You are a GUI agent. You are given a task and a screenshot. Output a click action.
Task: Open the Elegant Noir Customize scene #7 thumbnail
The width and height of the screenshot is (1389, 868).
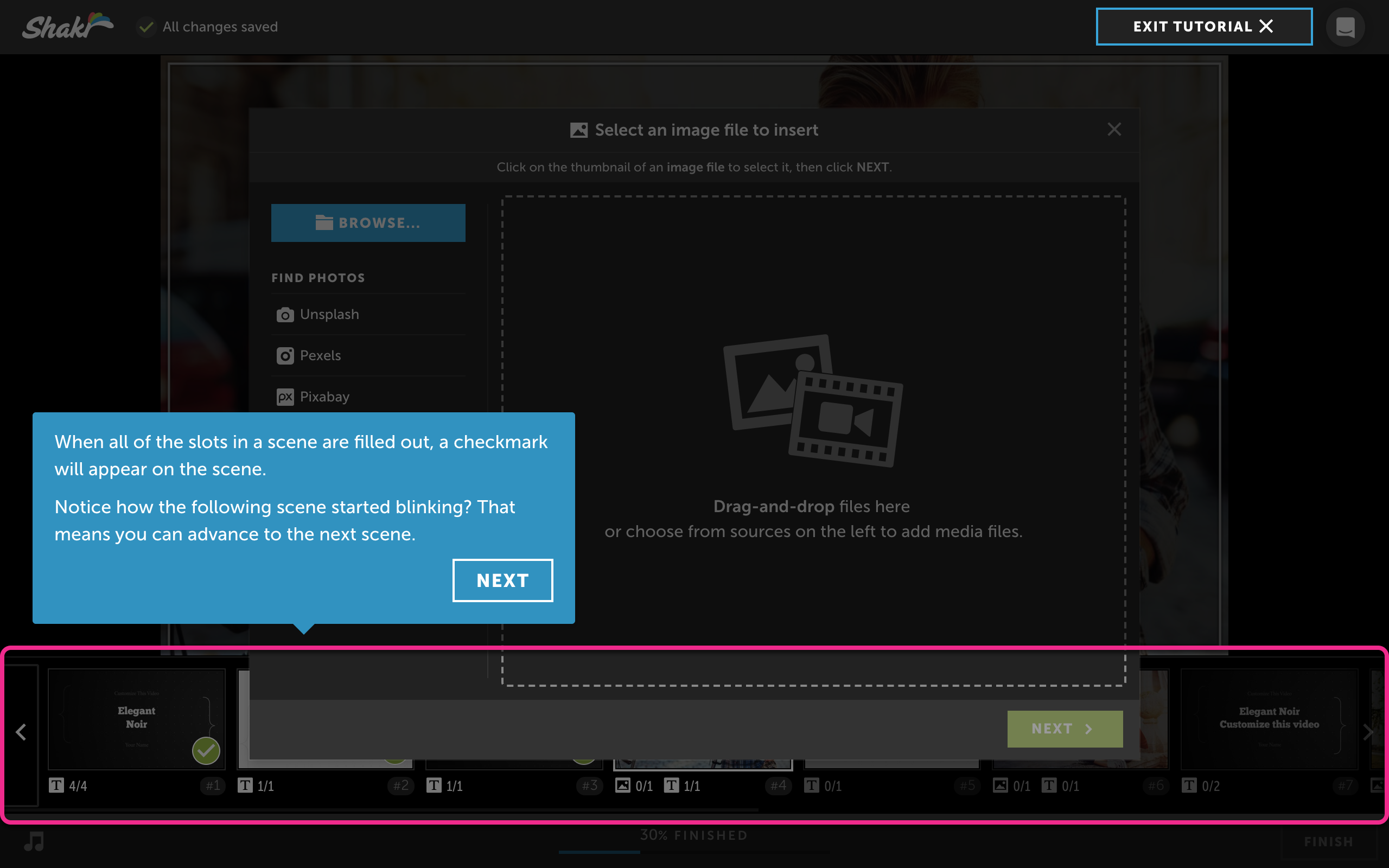[x=1269, y=718]
